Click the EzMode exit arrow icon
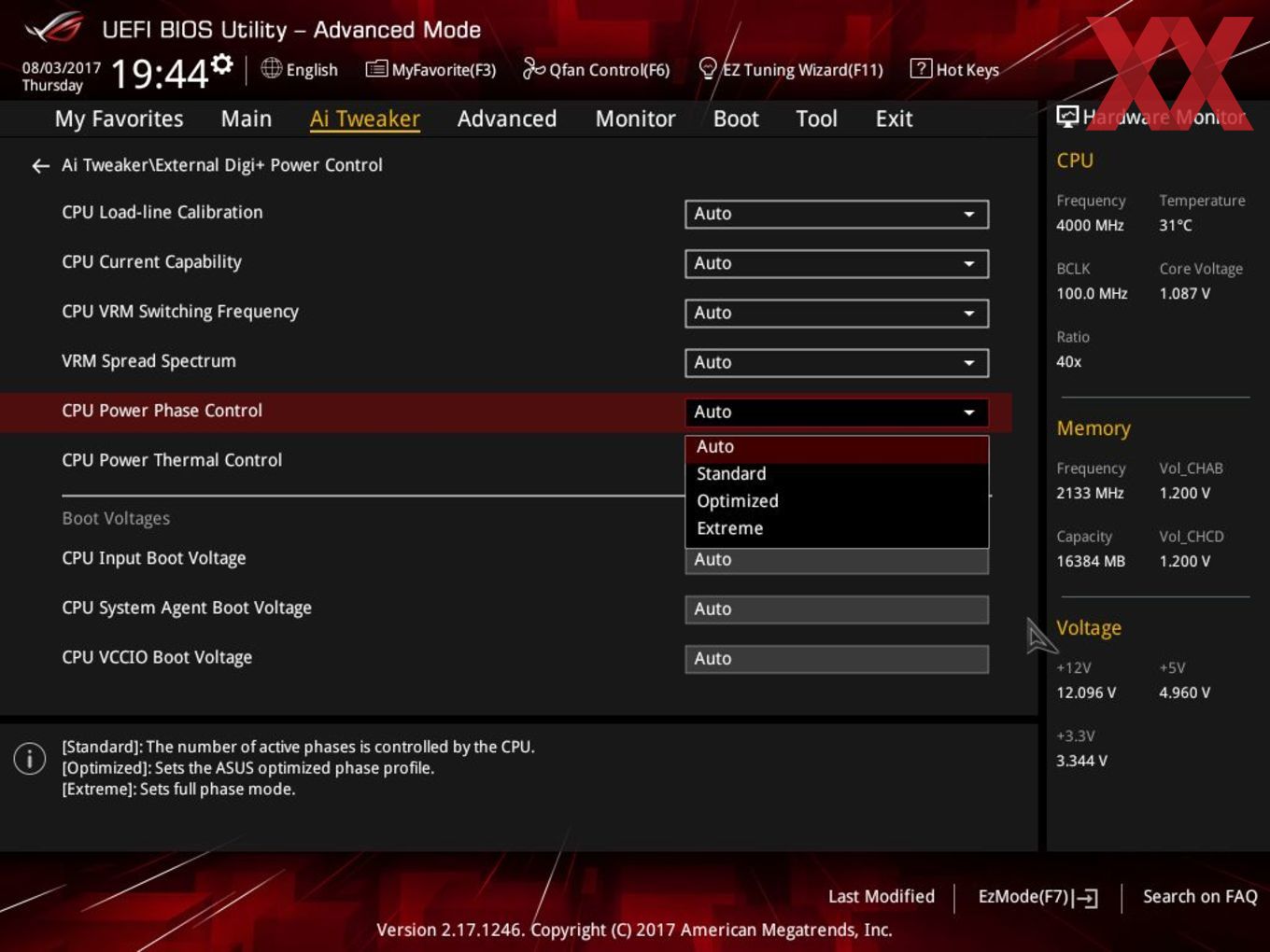Screen dimensions: 1270x952 click(x=1085, y=898)
